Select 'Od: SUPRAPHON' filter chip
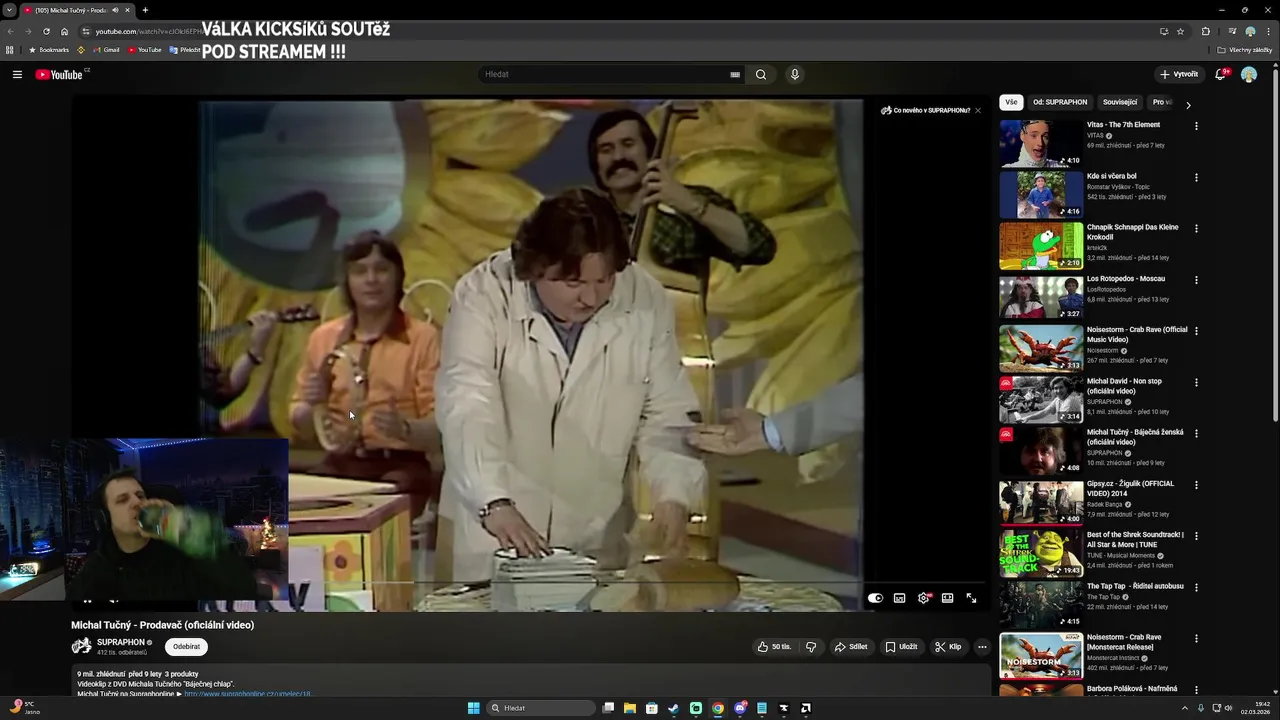1280x720 pixels. [1060, 102]
